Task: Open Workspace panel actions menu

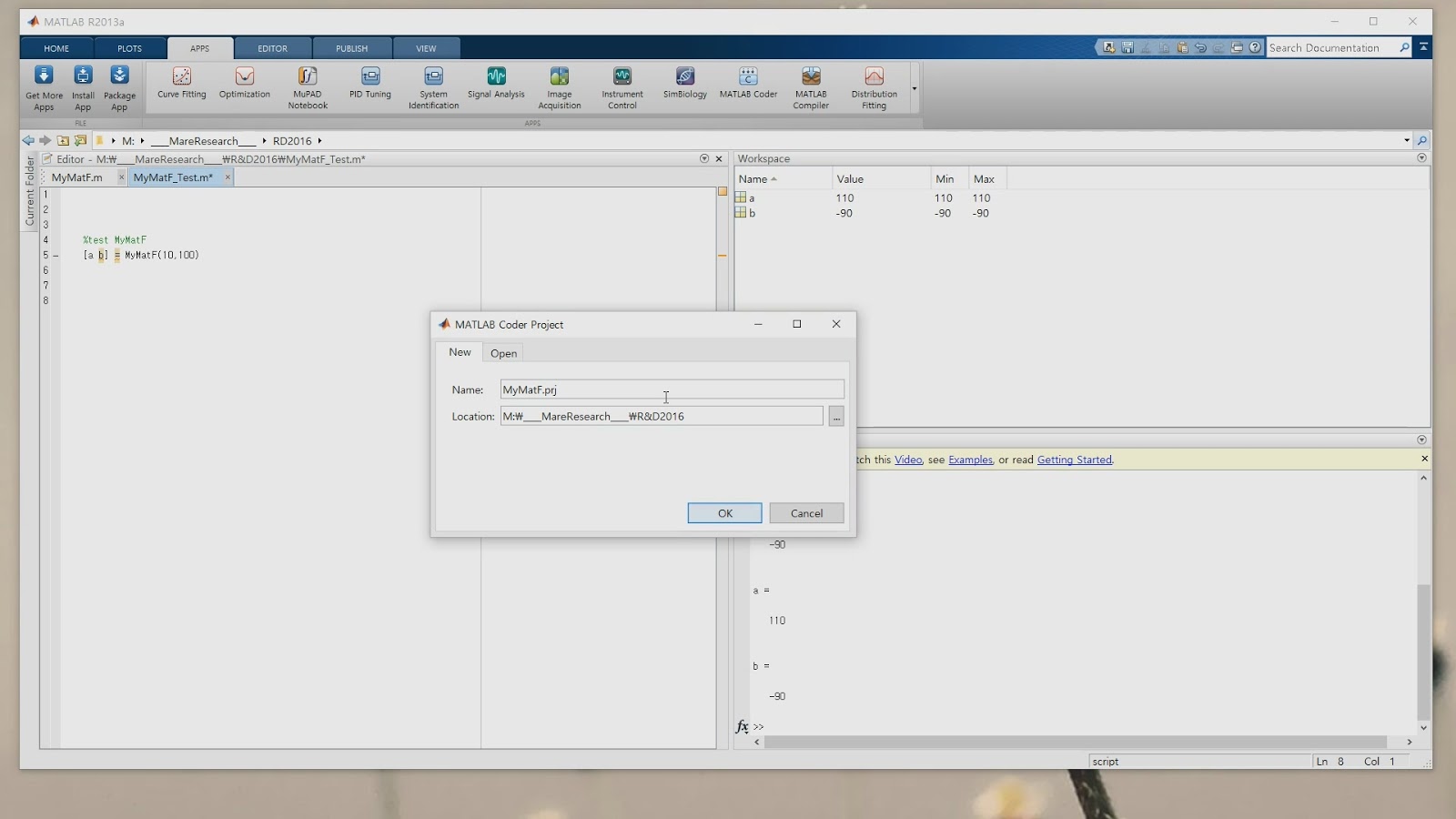Action: 1421,158
